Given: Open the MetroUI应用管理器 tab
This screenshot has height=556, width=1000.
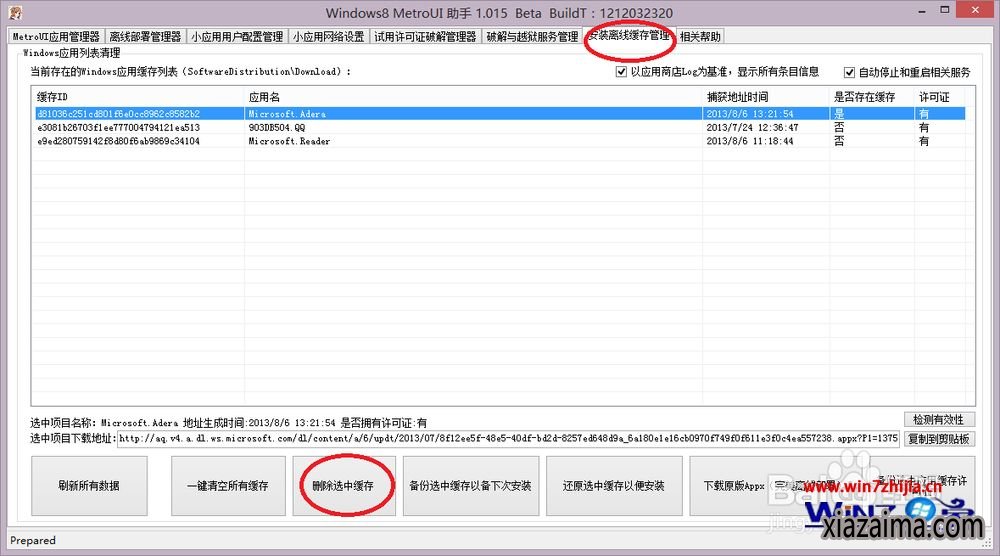Looking at the screenshot, I should 56,37.
